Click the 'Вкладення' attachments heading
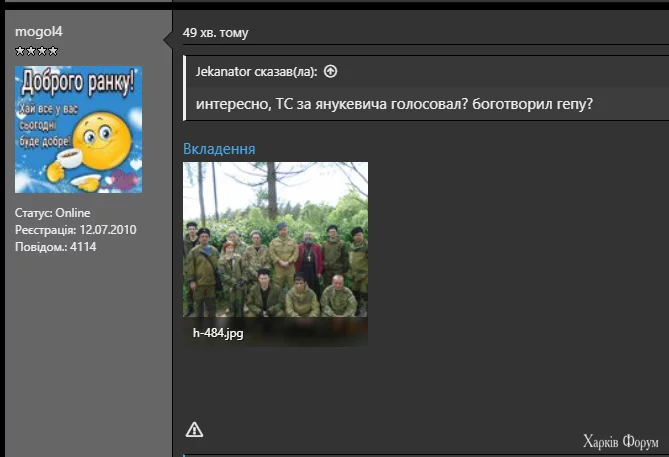This screenshot has width=669, height=457. (x=219, y=149)
